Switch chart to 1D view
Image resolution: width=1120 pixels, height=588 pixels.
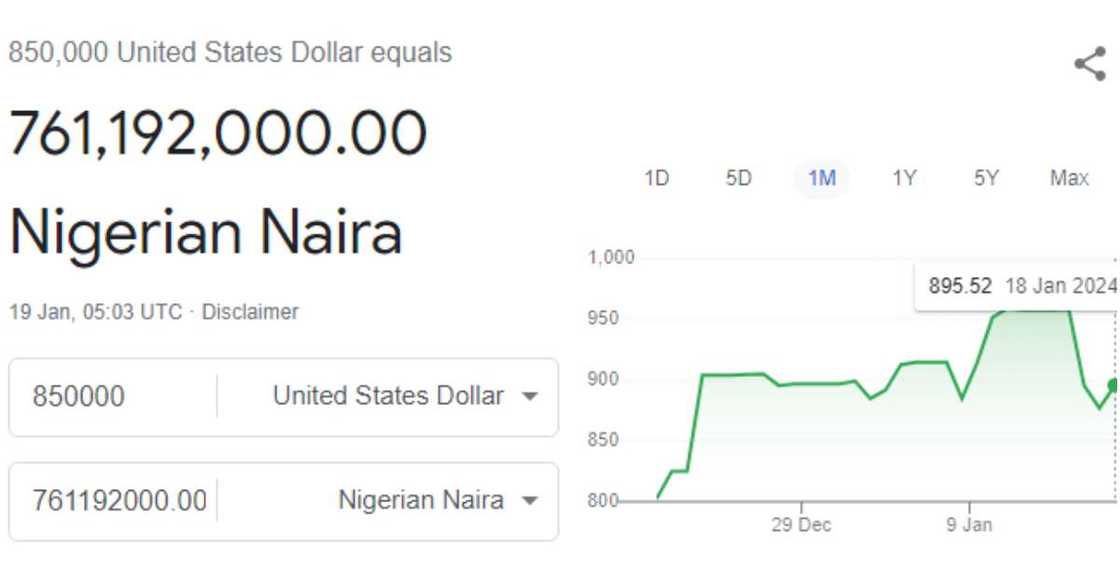coord(657,177)
